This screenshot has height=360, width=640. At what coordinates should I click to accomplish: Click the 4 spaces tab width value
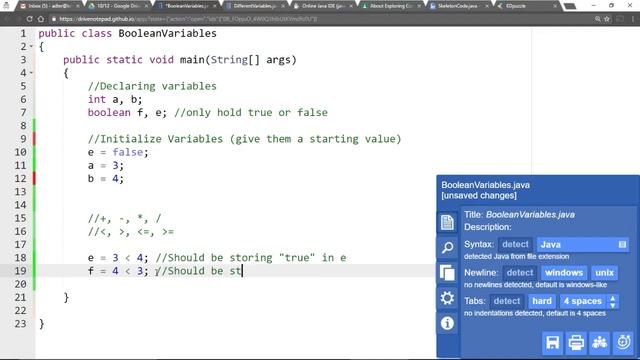click(x=582, y=301)
